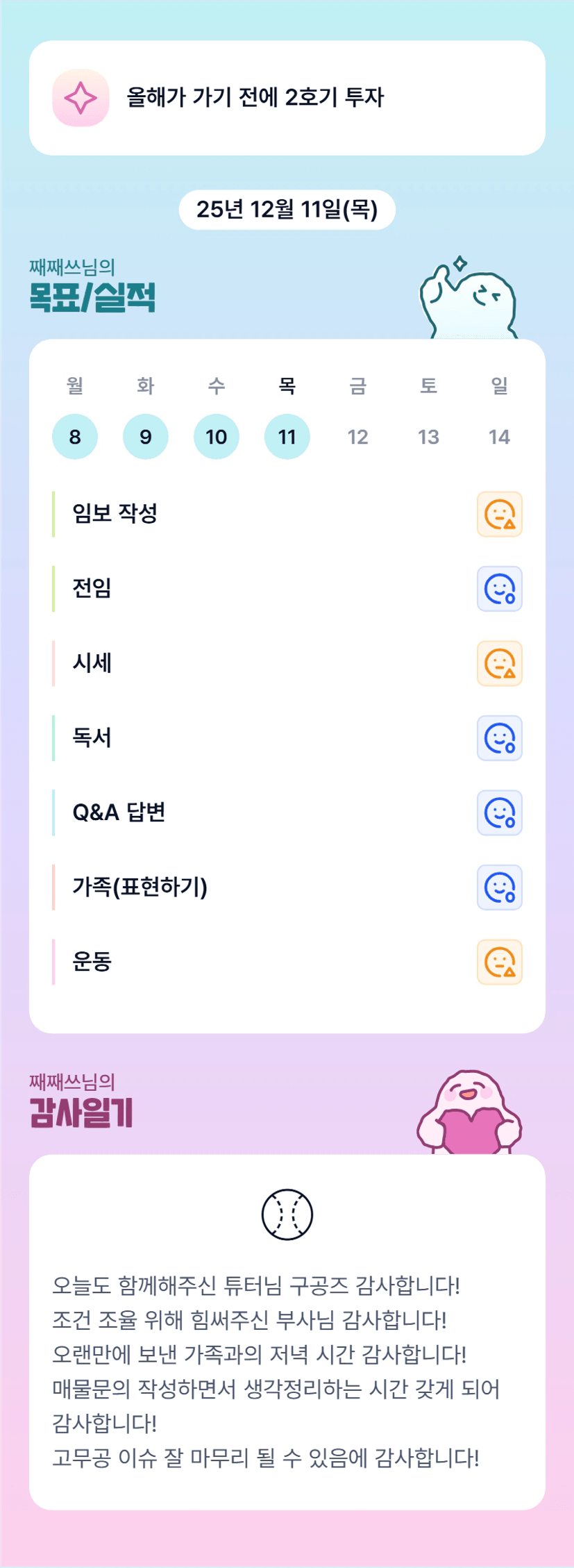The image size is (574, 1568).
Task: Click the orange face icon for 임보 작성
Action: click(x=499, y=515)
